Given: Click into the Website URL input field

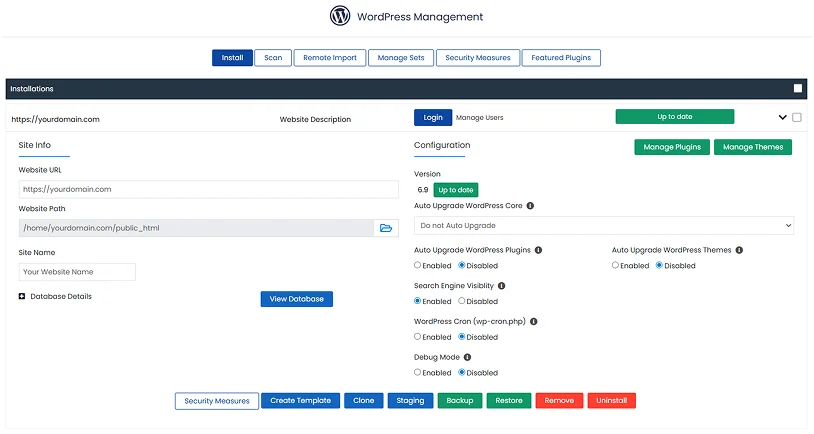Looking at the screenshot, I should (x=209, y=189).
